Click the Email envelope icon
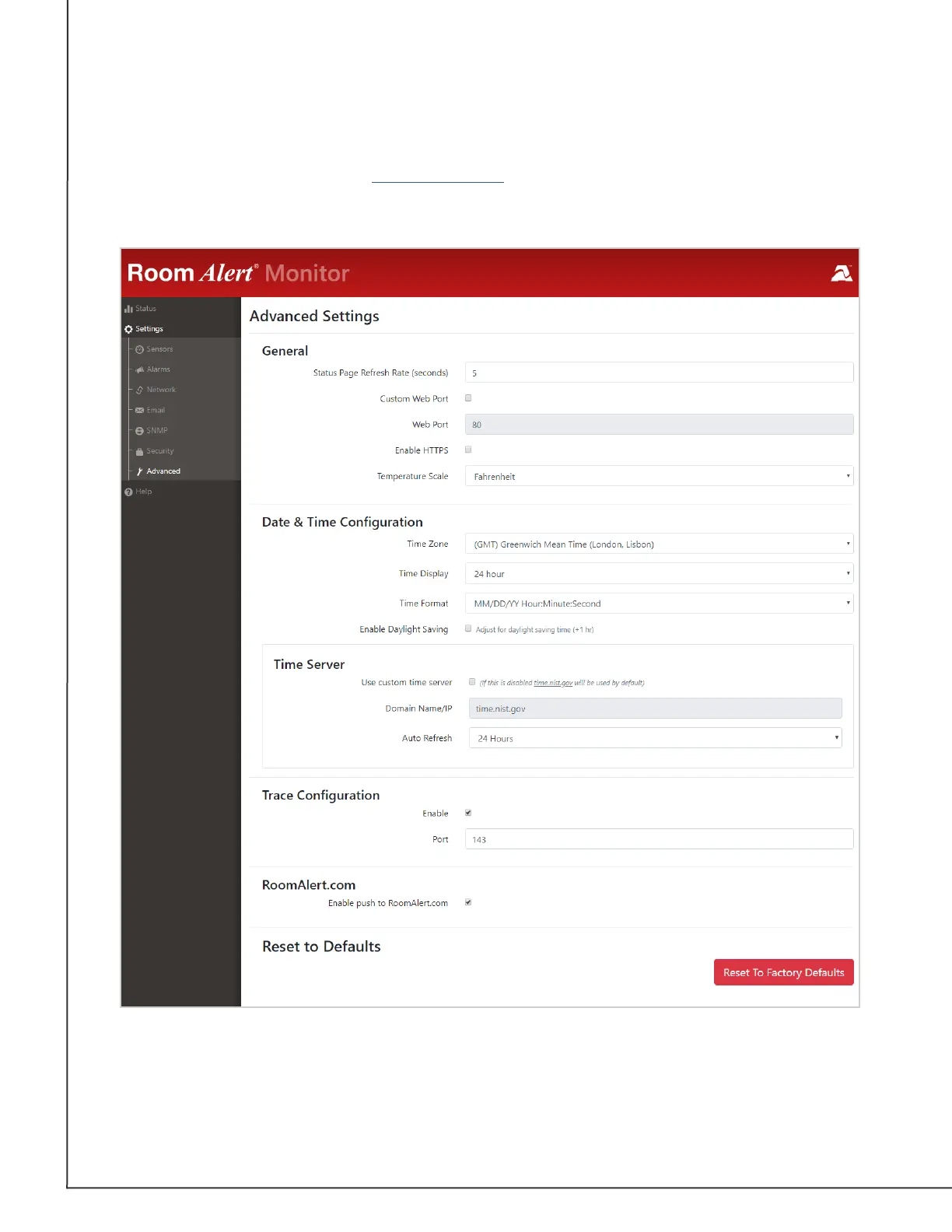 [x=140, y=410]
